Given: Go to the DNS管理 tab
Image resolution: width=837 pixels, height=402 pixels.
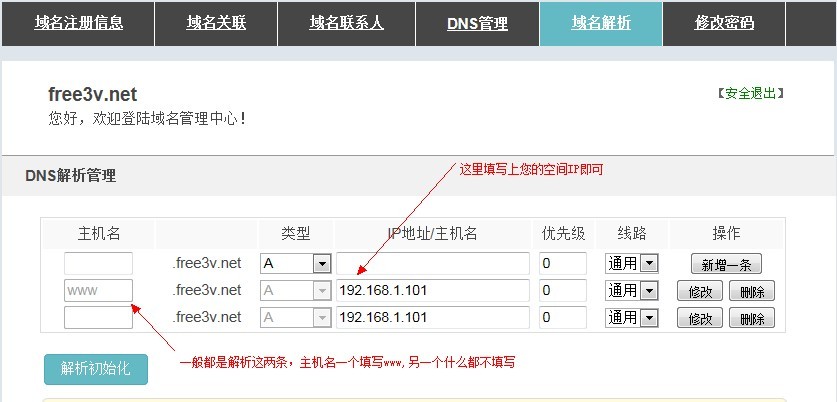Looking at the screenshot, I should pyautogui.click(x=477, y=23).
